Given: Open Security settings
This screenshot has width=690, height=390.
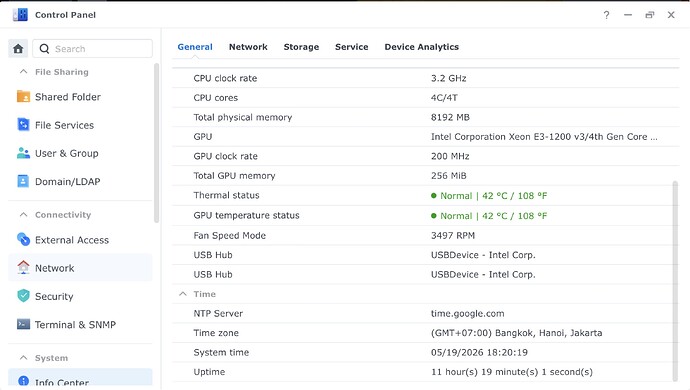Looking at the screenshot, I should [x=80, y=296].
